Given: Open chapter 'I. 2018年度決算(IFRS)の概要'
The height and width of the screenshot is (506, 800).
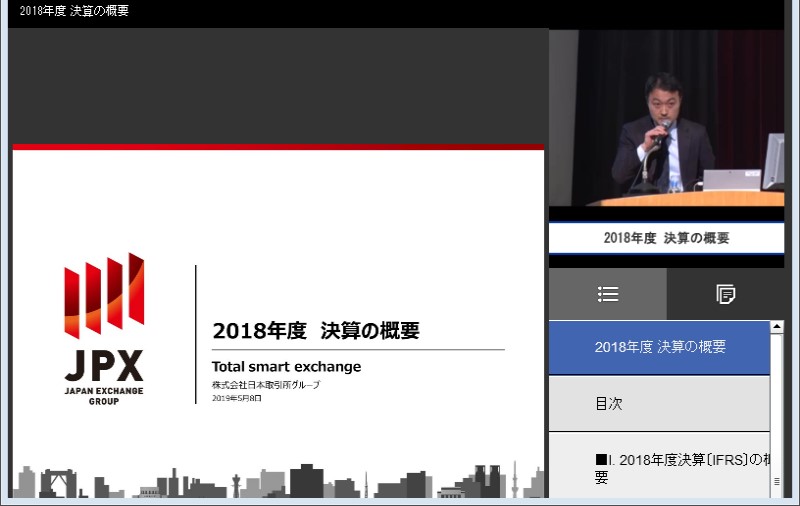Looking at the screenshot, I should 659,467.
